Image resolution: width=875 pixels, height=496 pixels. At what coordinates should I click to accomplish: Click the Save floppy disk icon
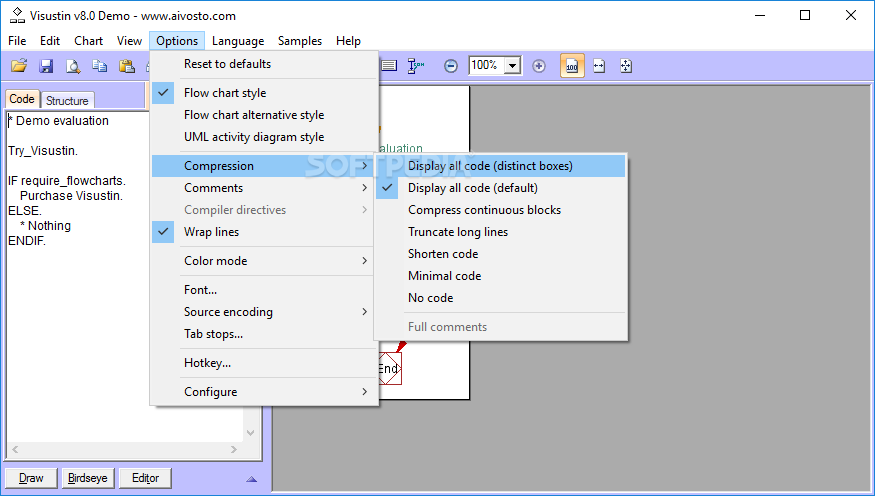click(x=46, y=66)
